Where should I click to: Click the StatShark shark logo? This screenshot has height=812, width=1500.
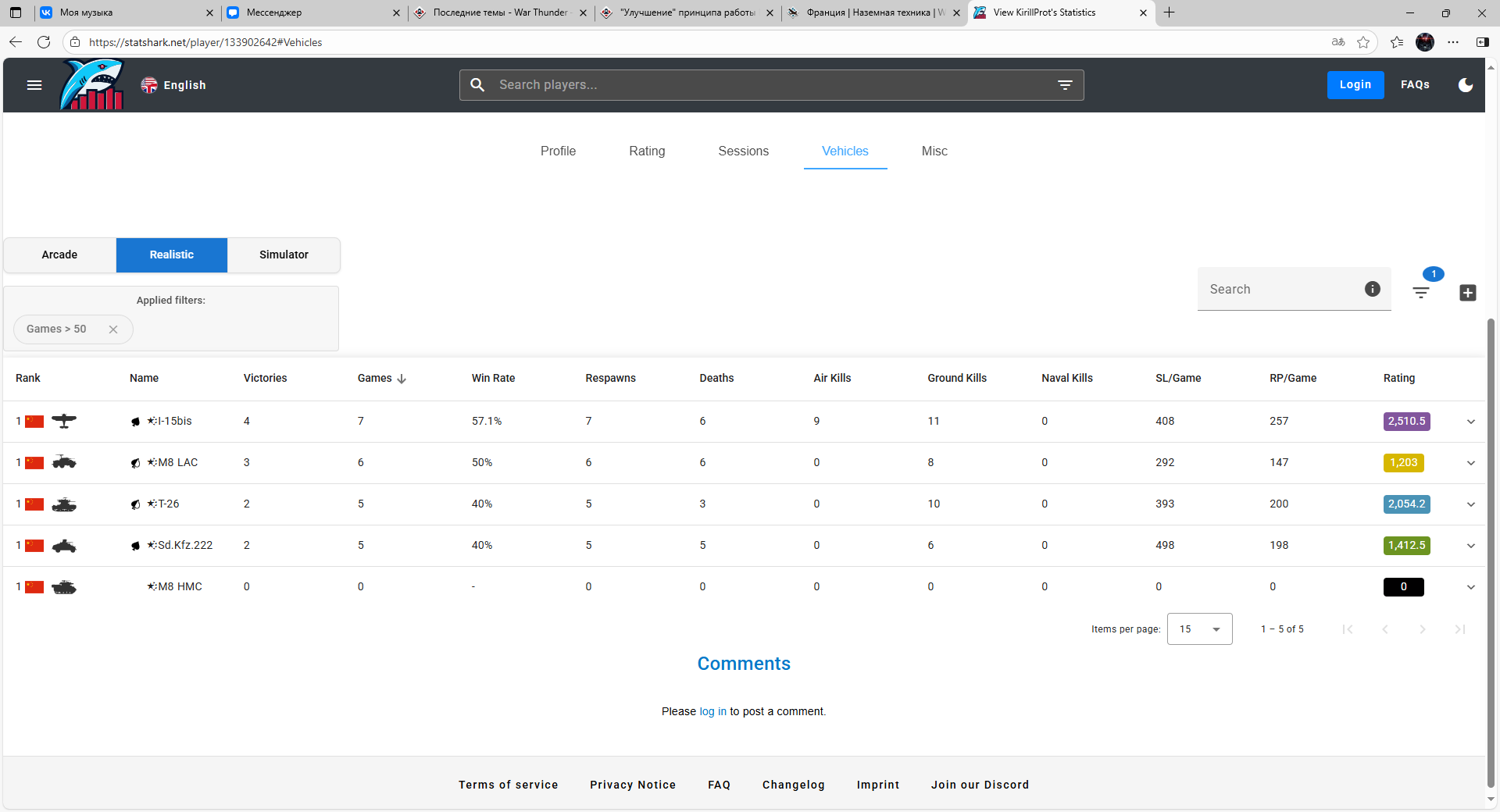pyautogui.click(x=92, y=85)
